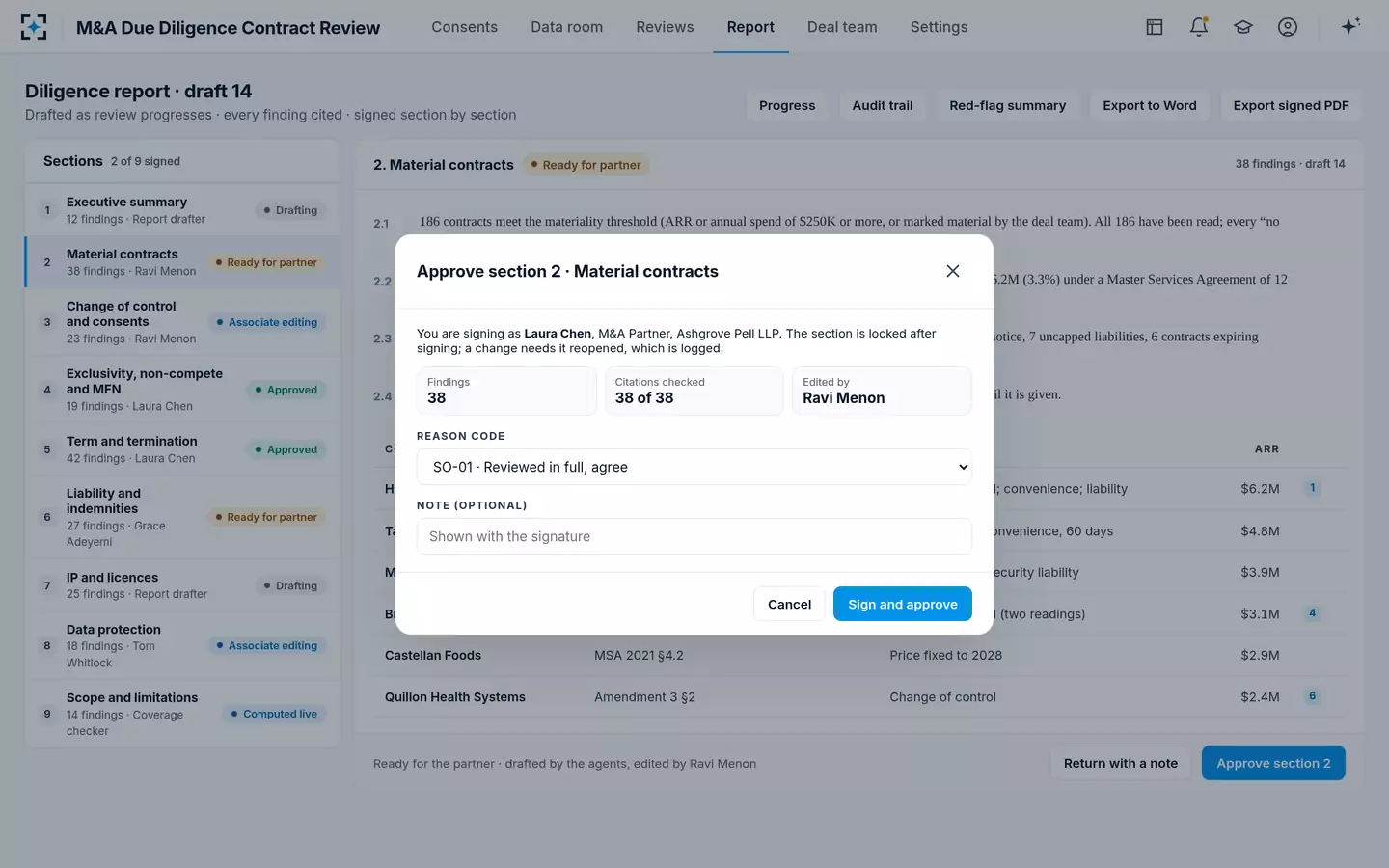The height and width of the screenshot is (868, 1389).
Task: Go to the Deal team tab
Action: point(842,27)
